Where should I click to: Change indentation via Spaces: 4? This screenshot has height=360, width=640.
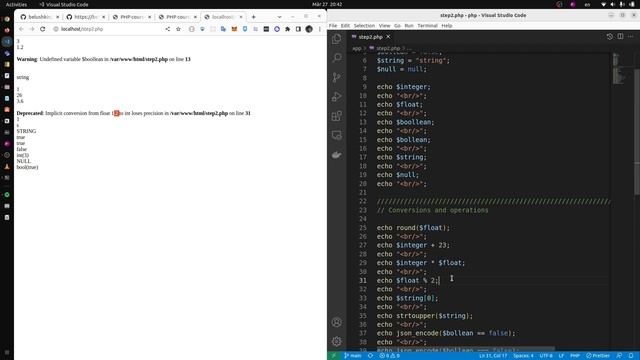click(523, 356)
